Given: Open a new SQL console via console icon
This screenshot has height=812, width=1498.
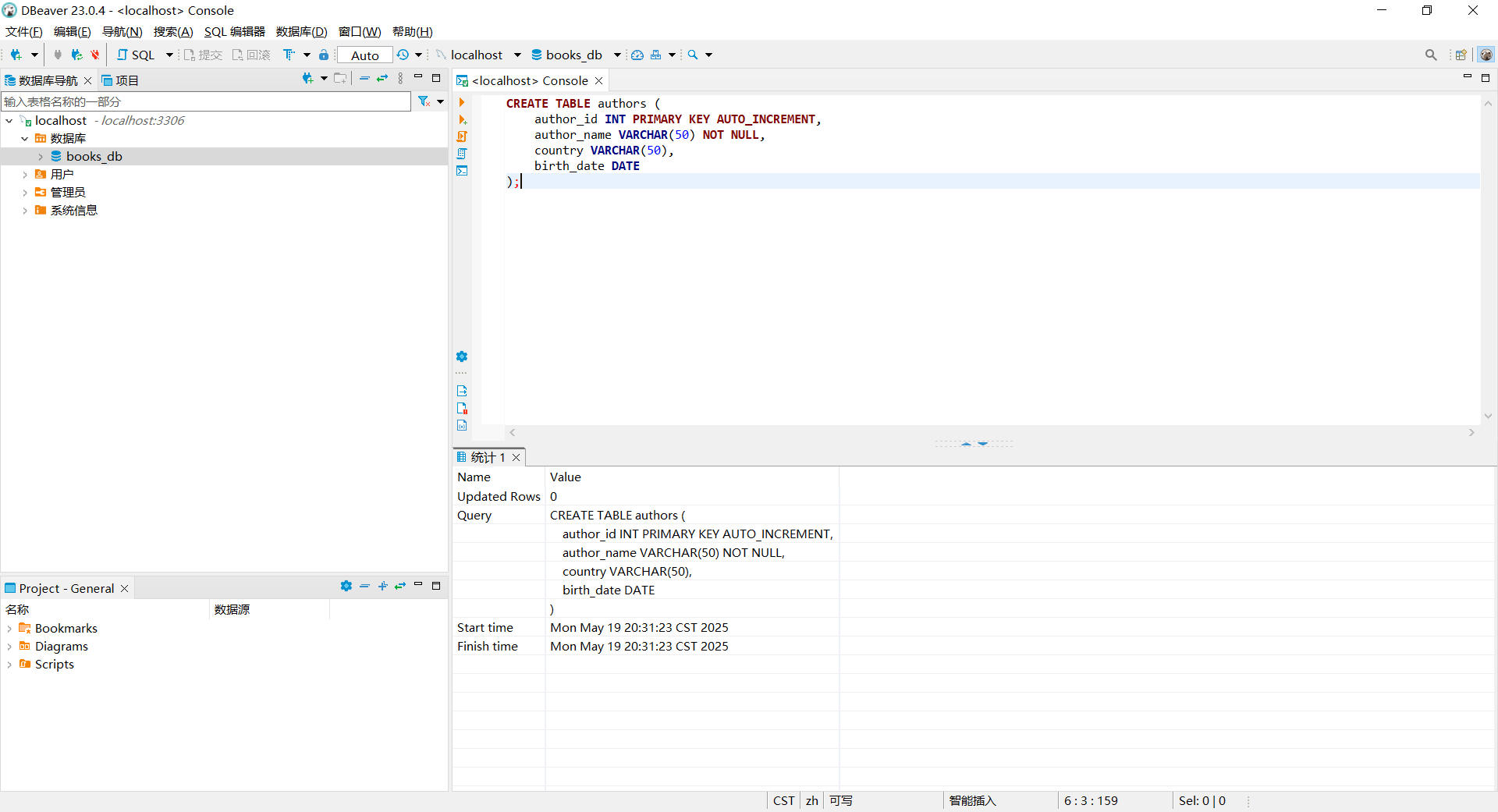Looking at the screenshot, I should tap(462, 171).
